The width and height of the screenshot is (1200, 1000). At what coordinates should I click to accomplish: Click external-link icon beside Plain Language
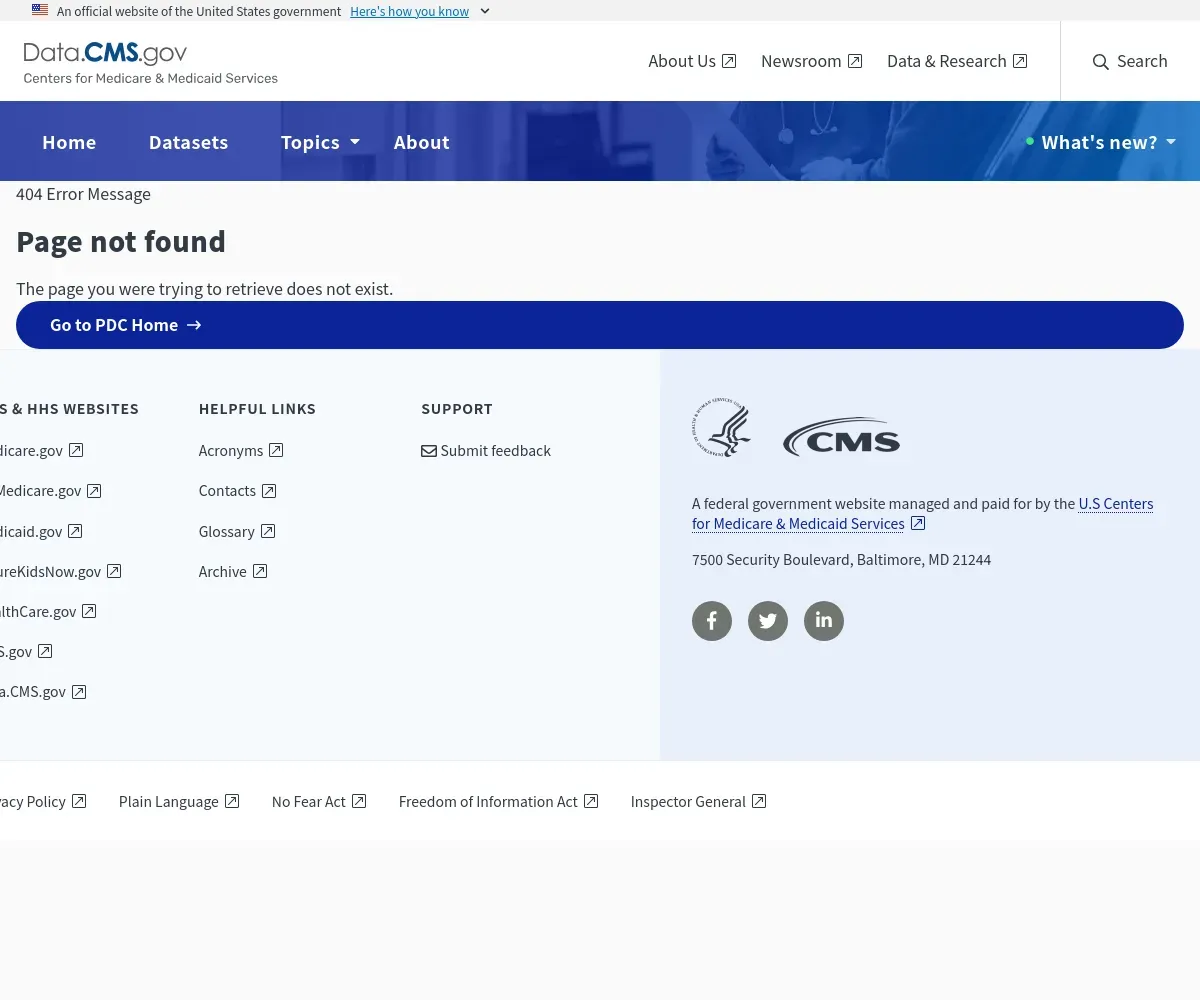(232, 801)
